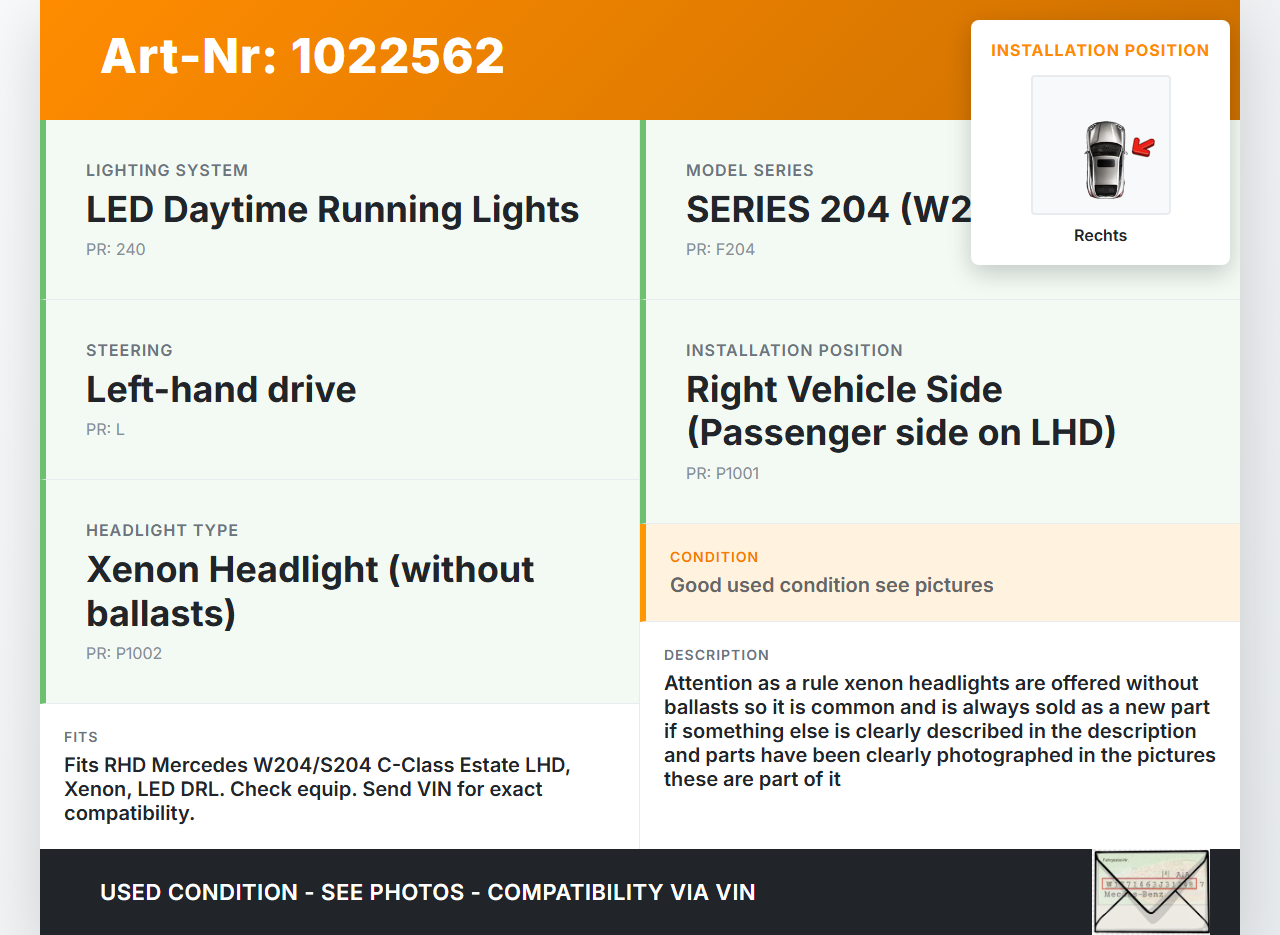Click the PR: P1002 code
Screen dimensions: 1280x935
124,654
